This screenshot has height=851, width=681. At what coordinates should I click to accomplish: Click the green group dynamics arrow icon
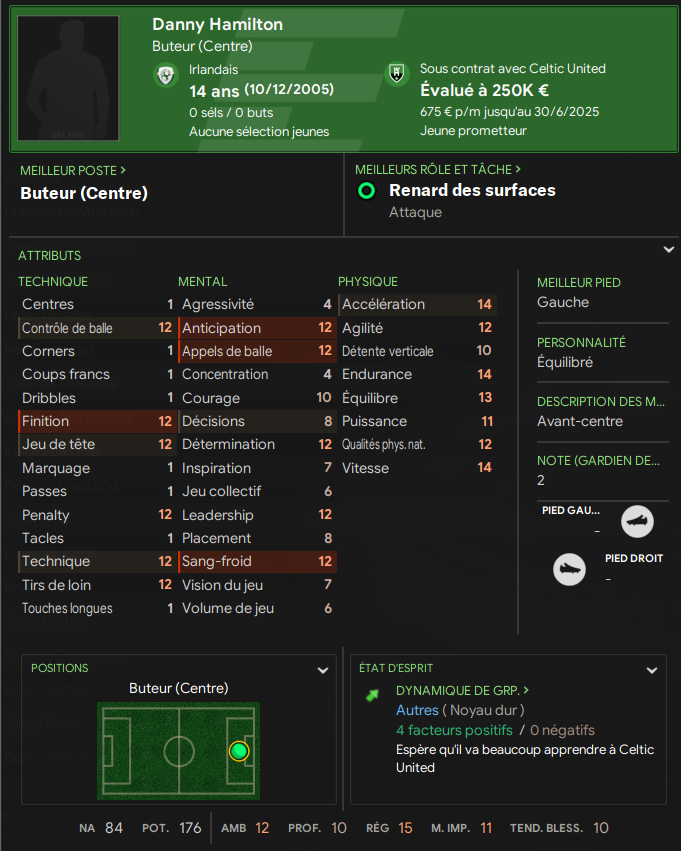(x=373, y=694)
